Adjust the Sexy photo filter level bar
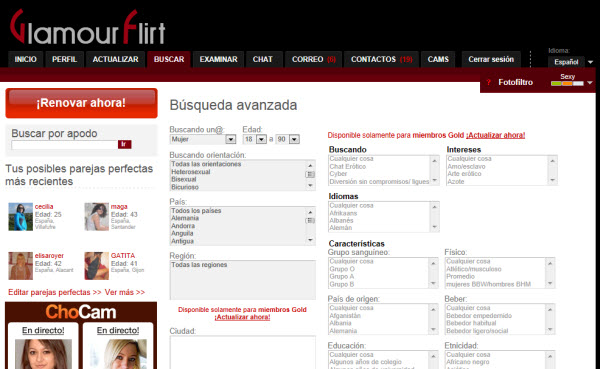Screen dimensions: 600x369 pyautogui.click(x=567, y=83)
